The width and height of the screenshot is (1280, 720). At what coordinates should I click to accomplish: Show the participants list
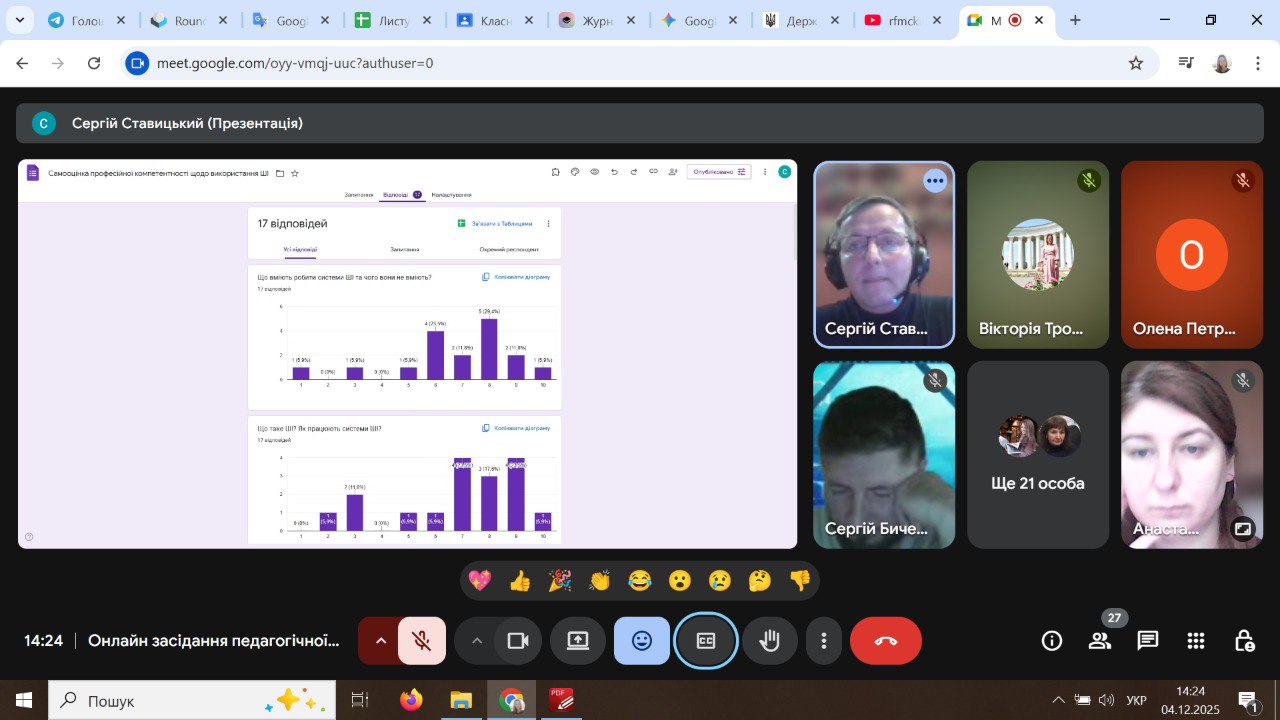(x=1100, y=641)
